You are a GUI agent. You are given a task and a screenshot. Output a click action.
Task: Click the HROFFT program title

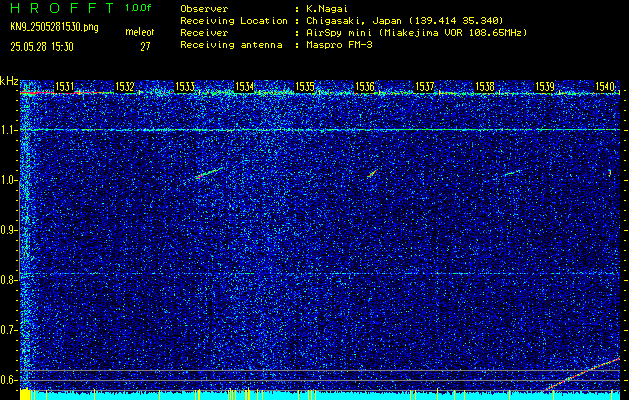pyautogui.click(x=62, y=8)
